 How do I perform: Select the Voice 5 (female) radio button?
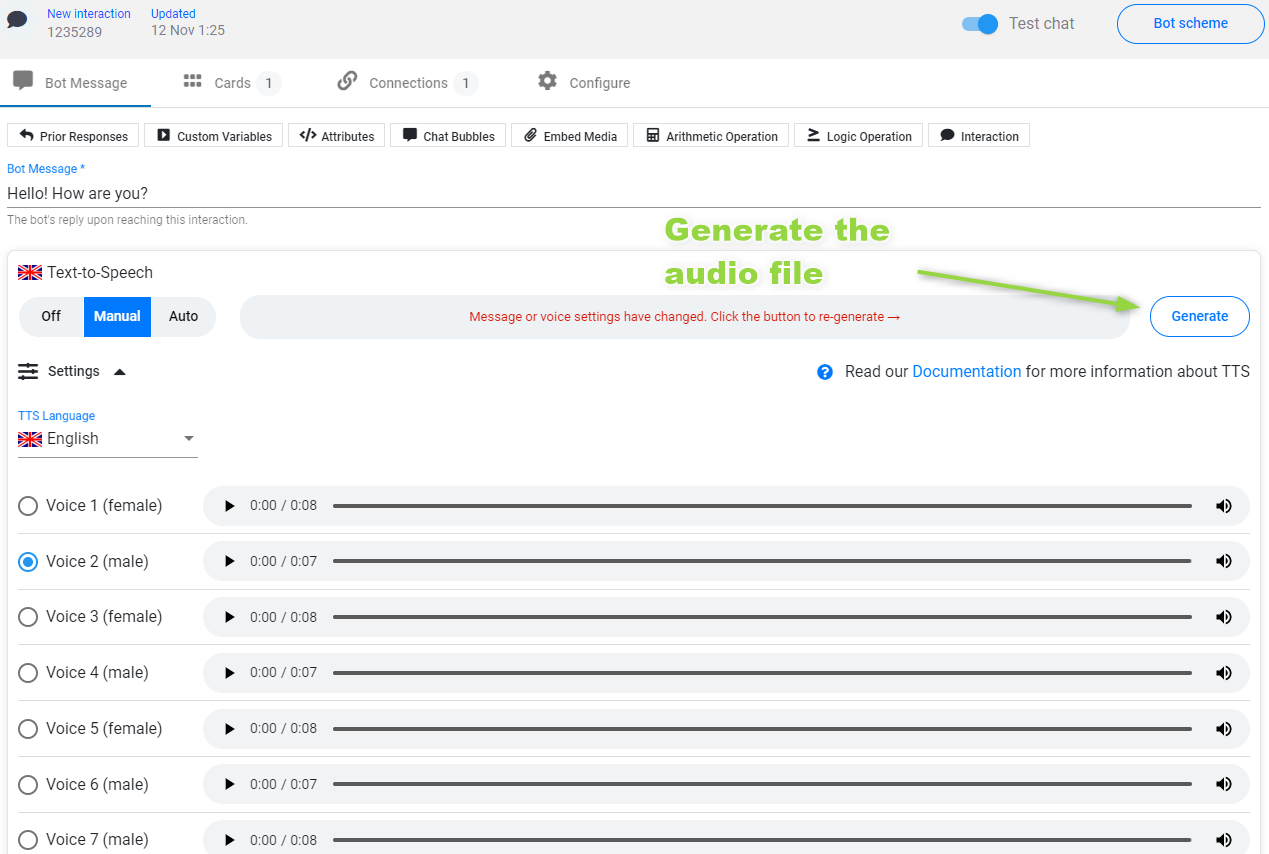[28, 729]
